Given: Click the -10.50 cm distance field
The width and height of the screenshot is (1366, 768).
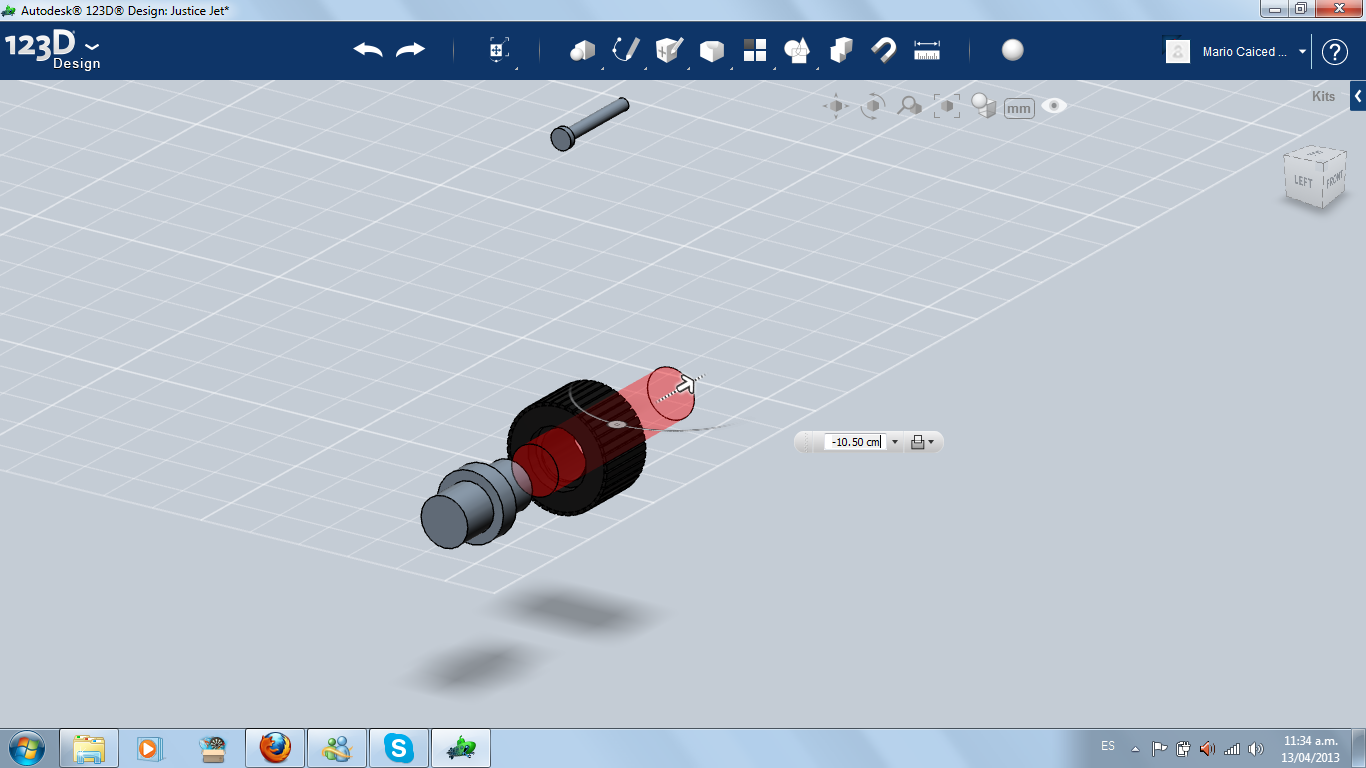Looking at the screenshot, I should point(855,442).
